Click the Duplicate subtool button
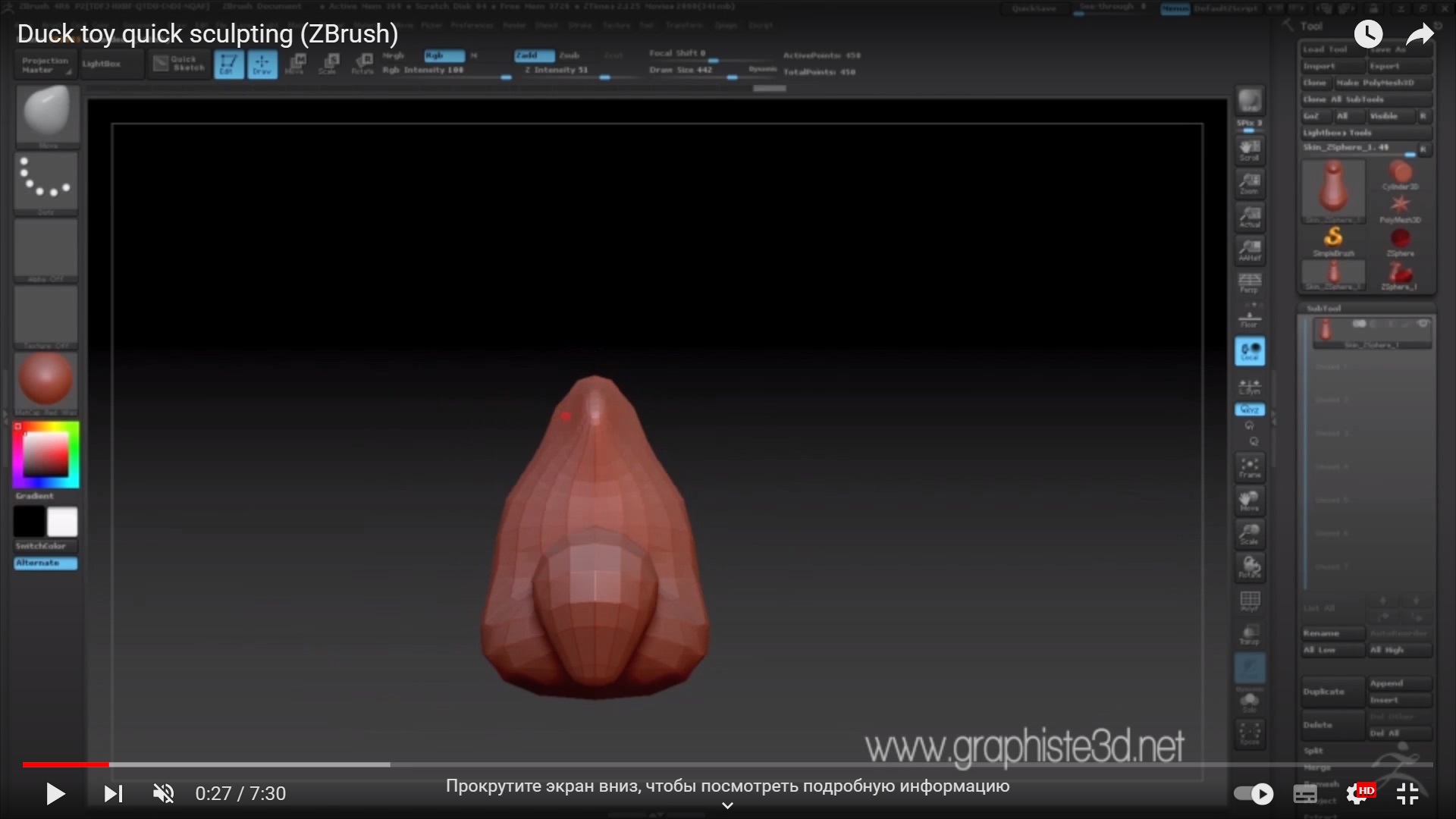Screen dimensions: 1456x819 point(1332,692)
